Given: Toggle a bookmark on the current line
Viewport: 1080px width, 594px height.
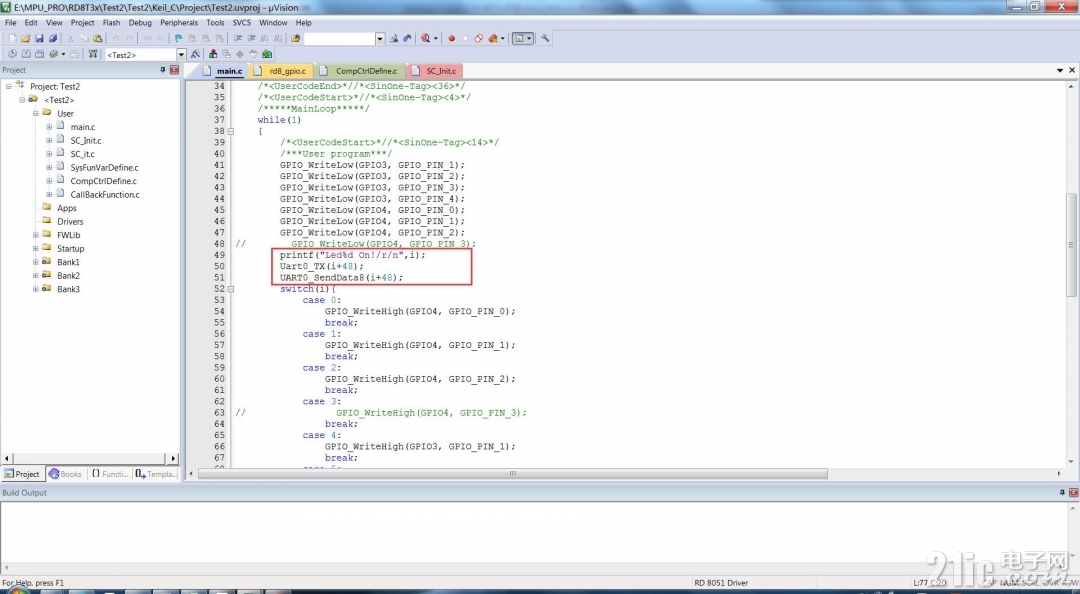Looking at the screenshot, I should coord(178,39).
